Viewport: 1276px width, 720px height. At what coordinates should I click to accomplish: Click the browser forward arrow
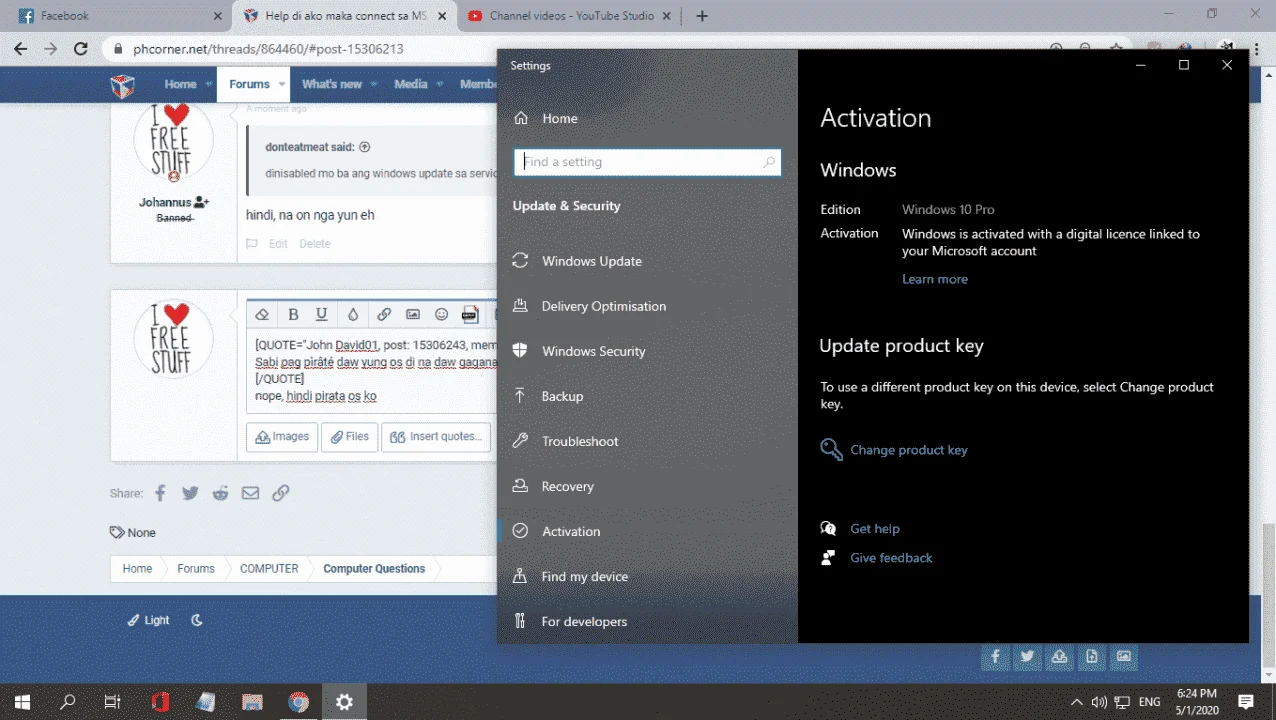[x=50, y=48]
